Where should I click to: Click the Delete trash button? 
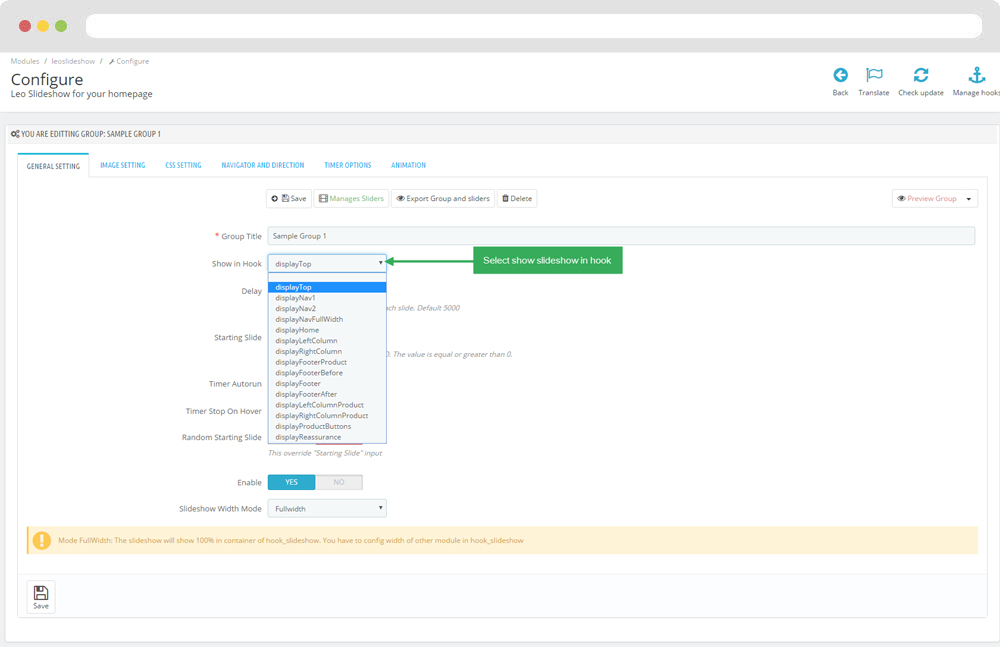pos(517,199)
